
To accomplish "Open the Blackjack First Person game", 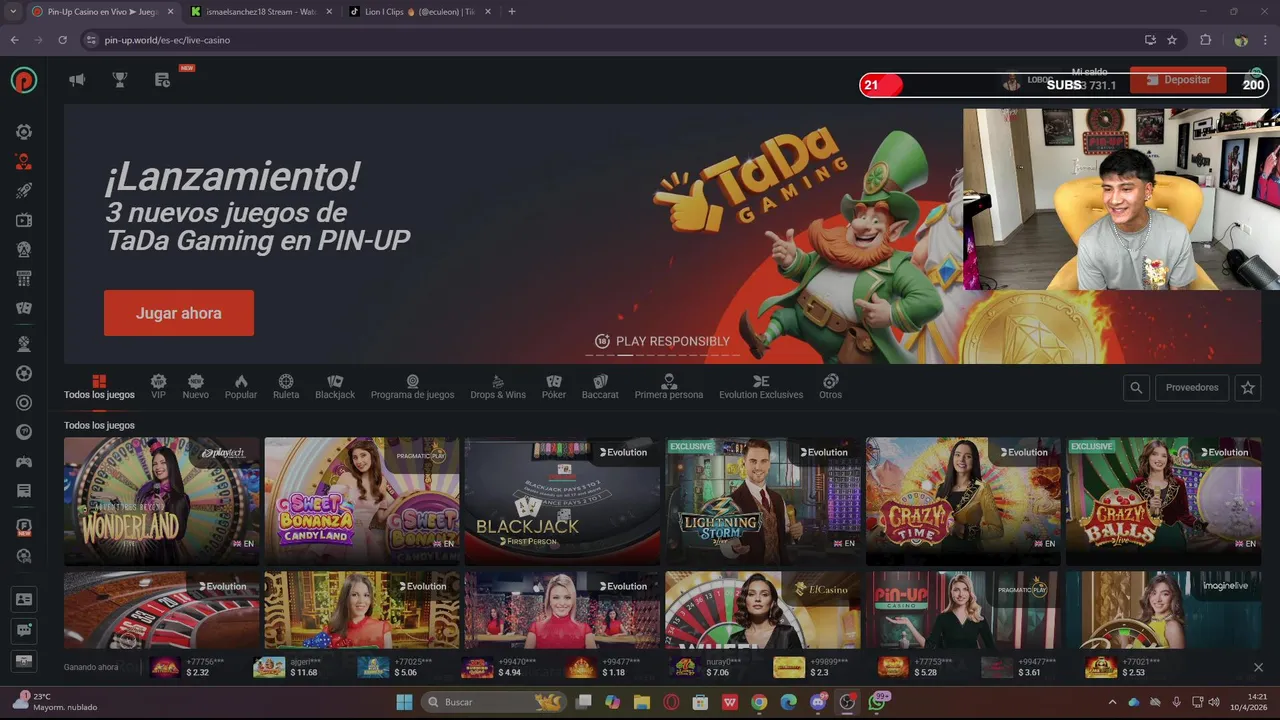I will [x=562, y=501].
